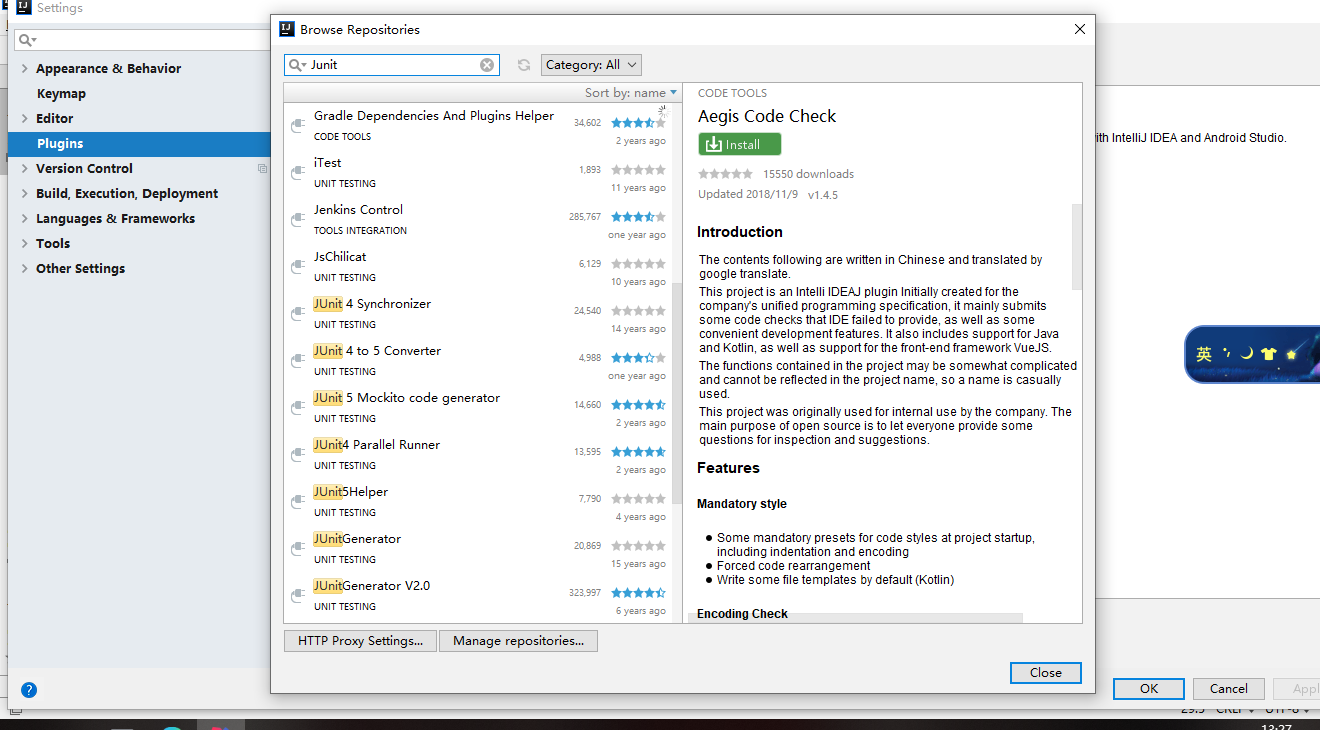This screenshot has height=730, width=1320.
Task: Open the Category: All dropdown
Action: point(591,64)
